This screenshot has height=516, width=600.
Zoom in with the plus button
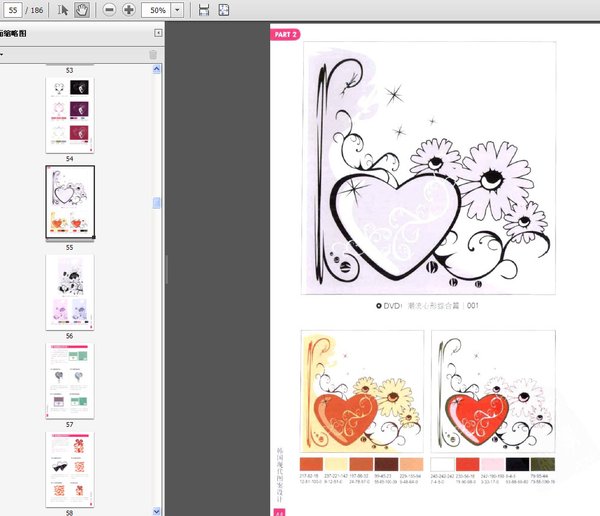coord(129,10)
